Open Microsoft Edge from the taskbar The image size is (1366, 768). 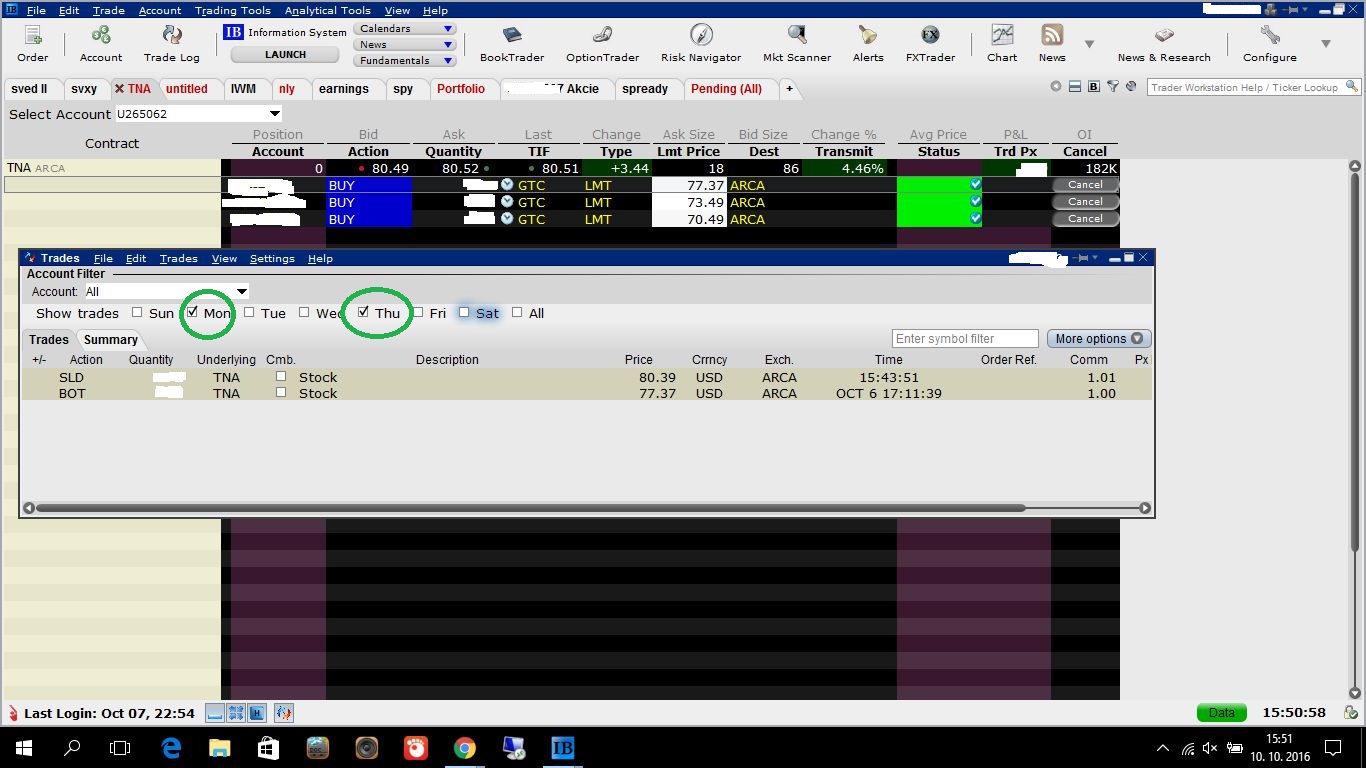pos(171,747)
